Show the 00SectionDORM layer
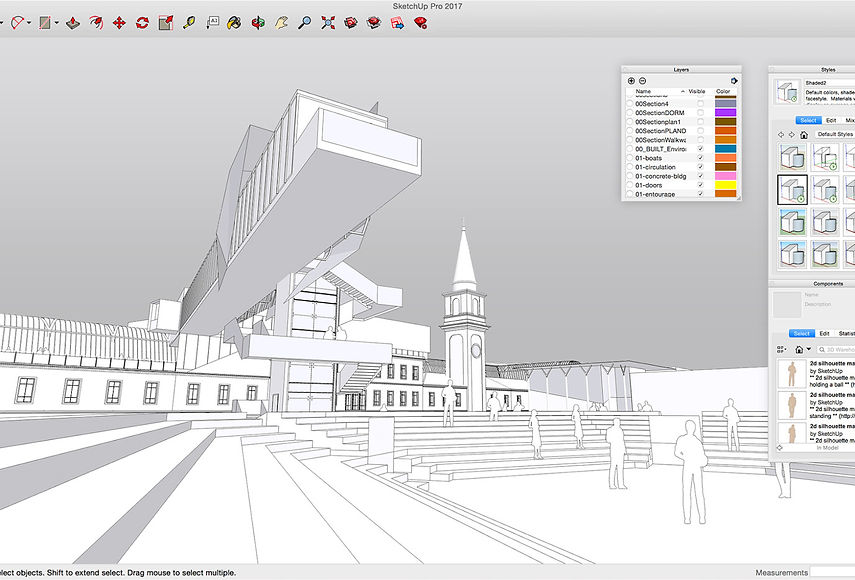Screen dimensions: 855x580 point(700,113)
